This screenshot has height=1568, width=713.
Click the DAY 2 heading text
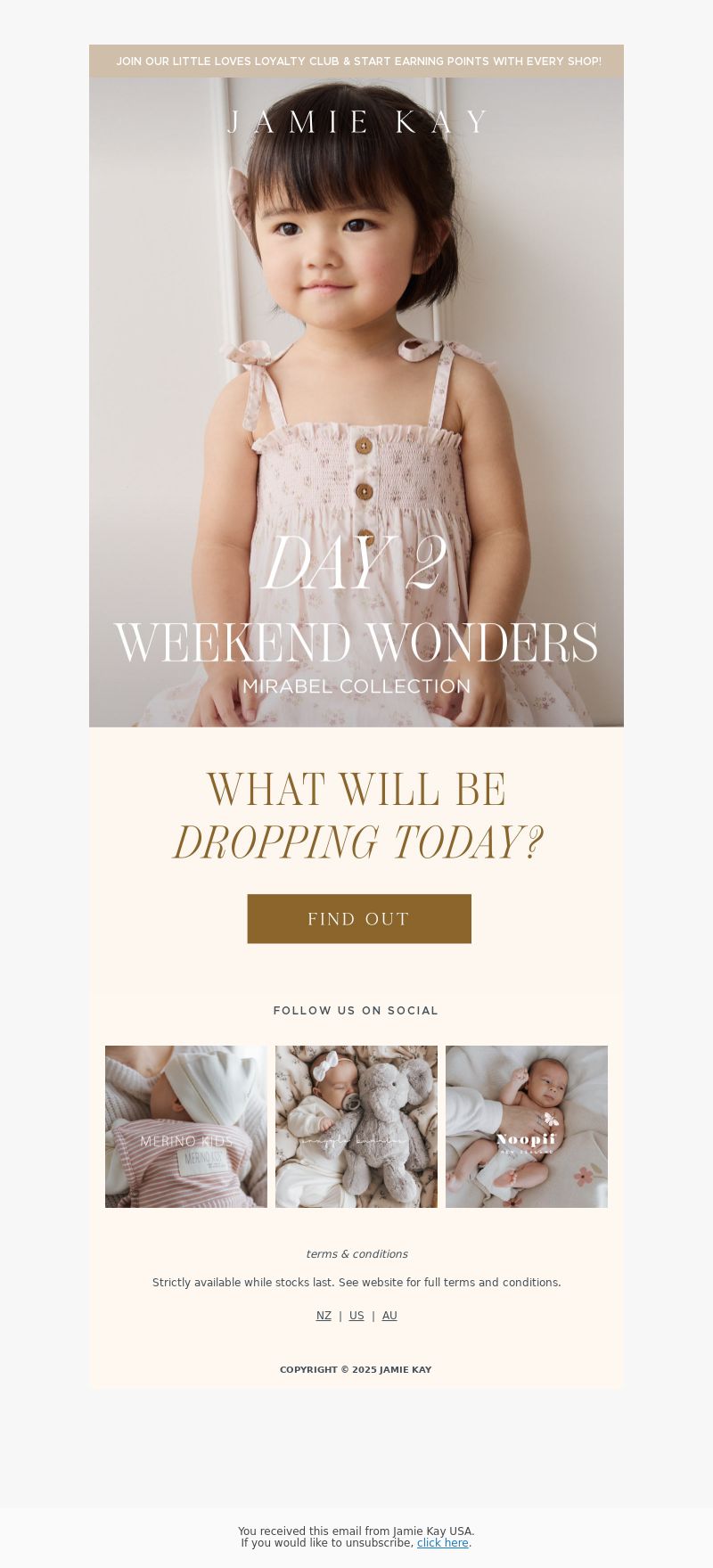[x=356, y=563]
